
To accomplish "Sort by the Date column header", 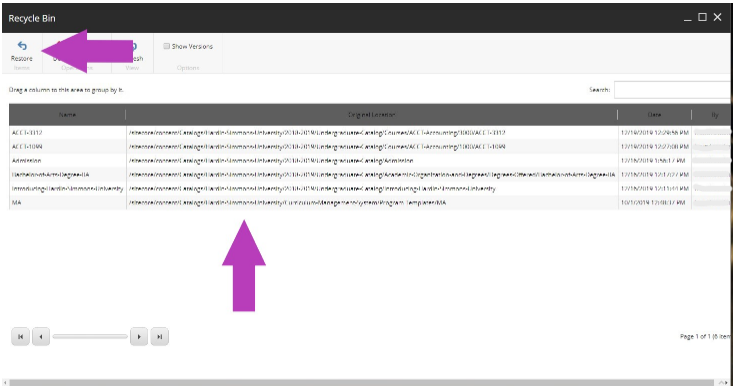I will pos(654,115).
